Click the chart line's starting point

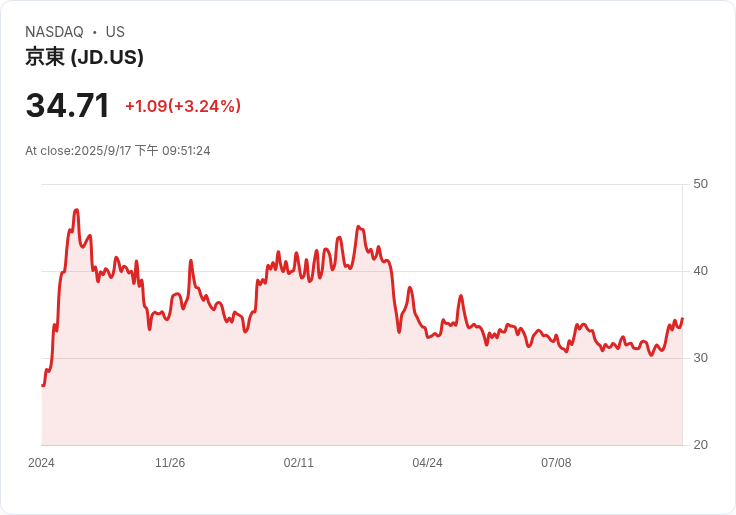click(43, 385)
